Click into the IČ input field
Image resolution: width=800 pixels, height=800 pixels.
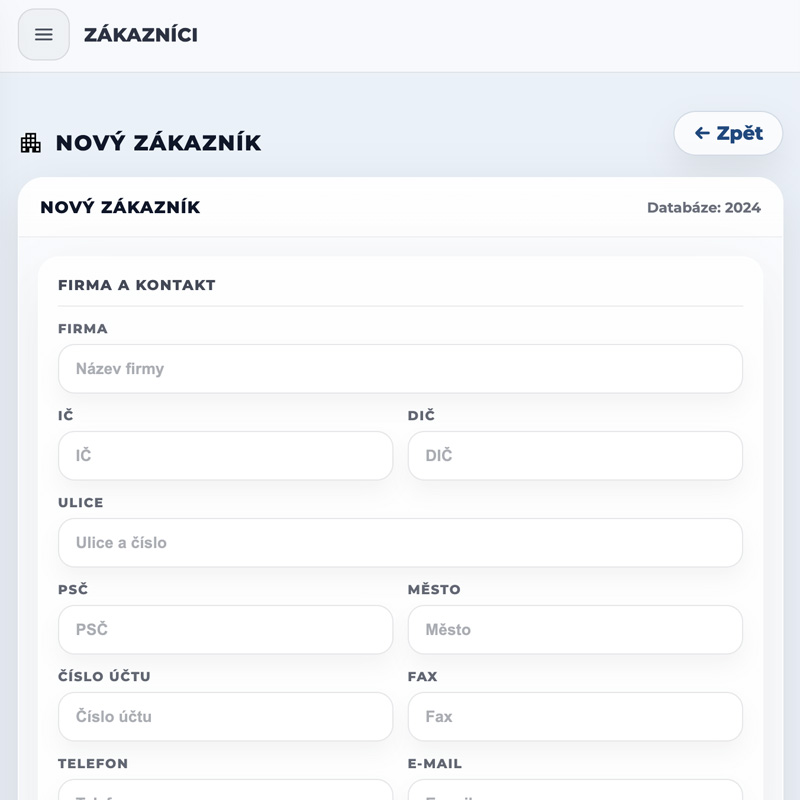(225, 456)
